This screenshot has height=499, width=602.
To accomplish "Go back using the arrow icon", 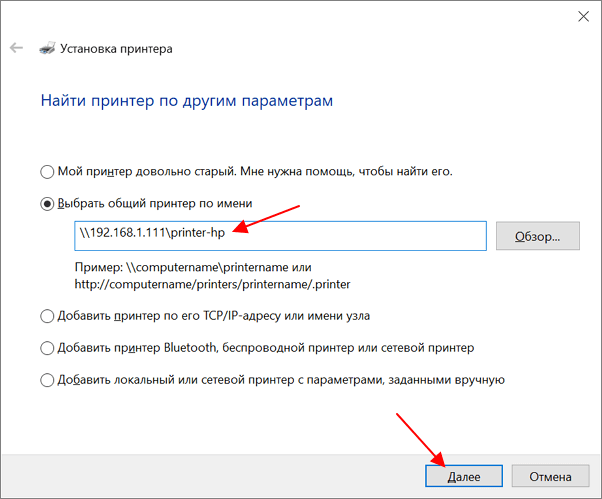I will pos(17,48).
